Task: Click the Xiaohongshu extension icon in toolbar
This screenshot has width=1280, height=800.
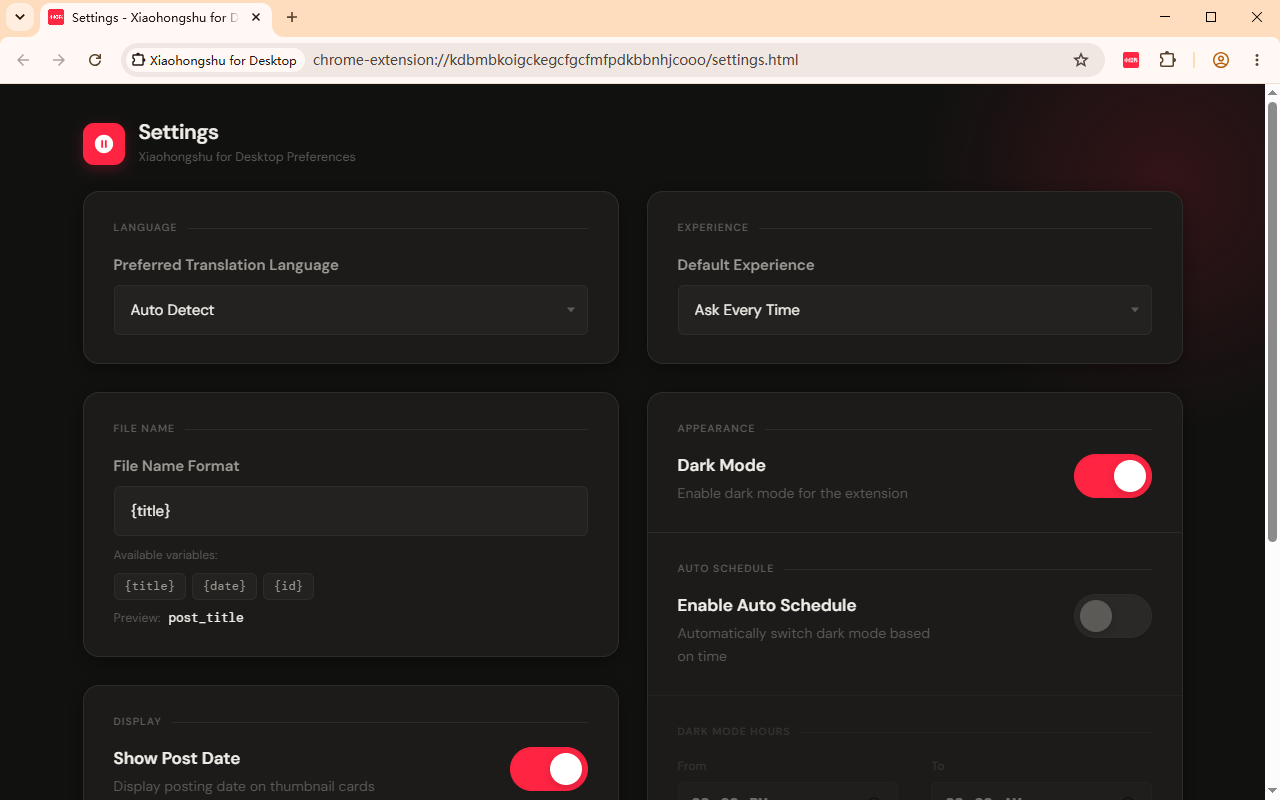Action: (1131, 60)
